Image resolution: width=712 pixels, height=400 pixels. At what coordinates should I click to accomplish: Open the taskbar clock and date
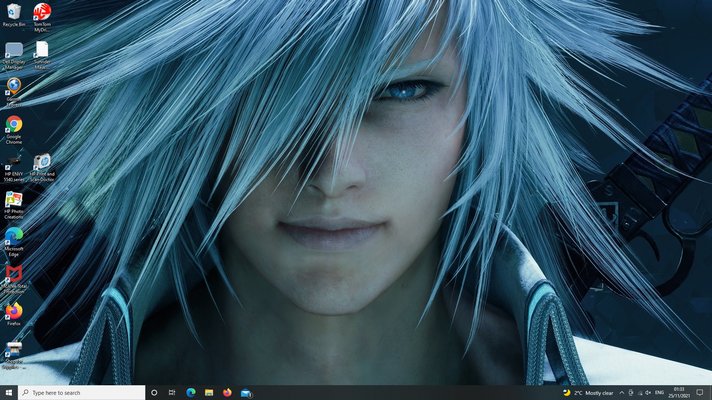(x=679, y=393)
